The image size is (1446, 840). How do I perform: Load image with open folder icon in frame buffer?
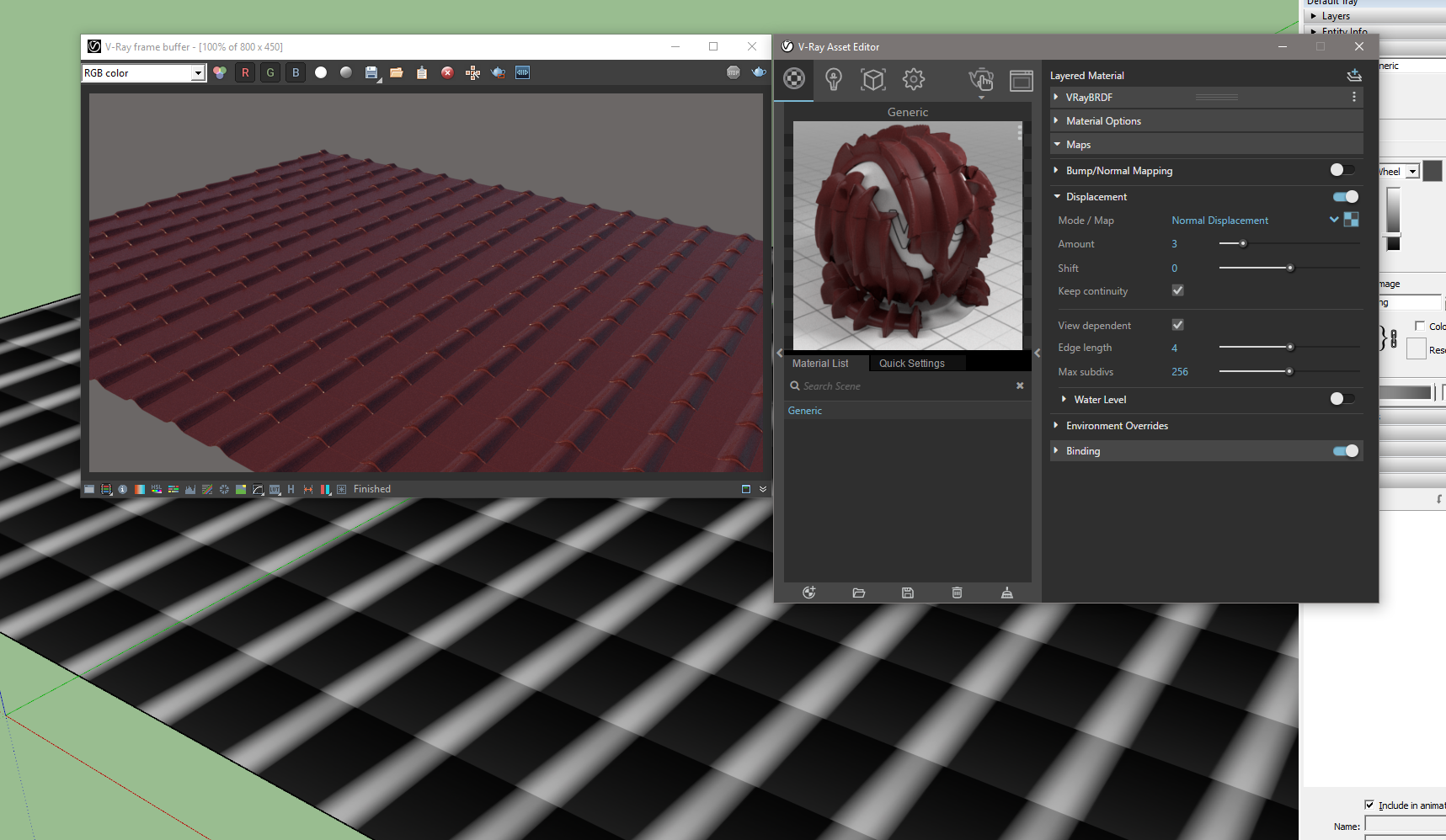[x=397, y=72]
